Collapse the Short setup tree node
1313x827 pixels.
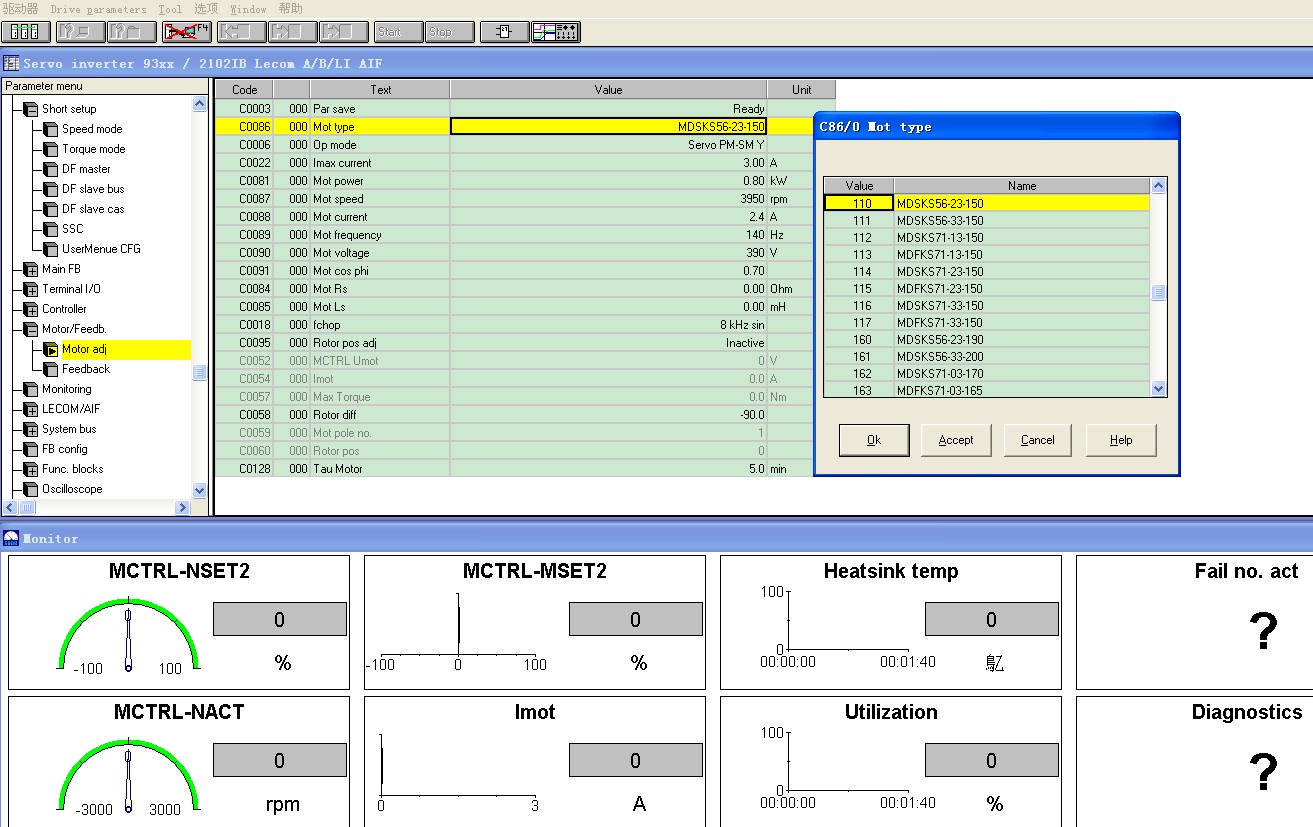30,109
